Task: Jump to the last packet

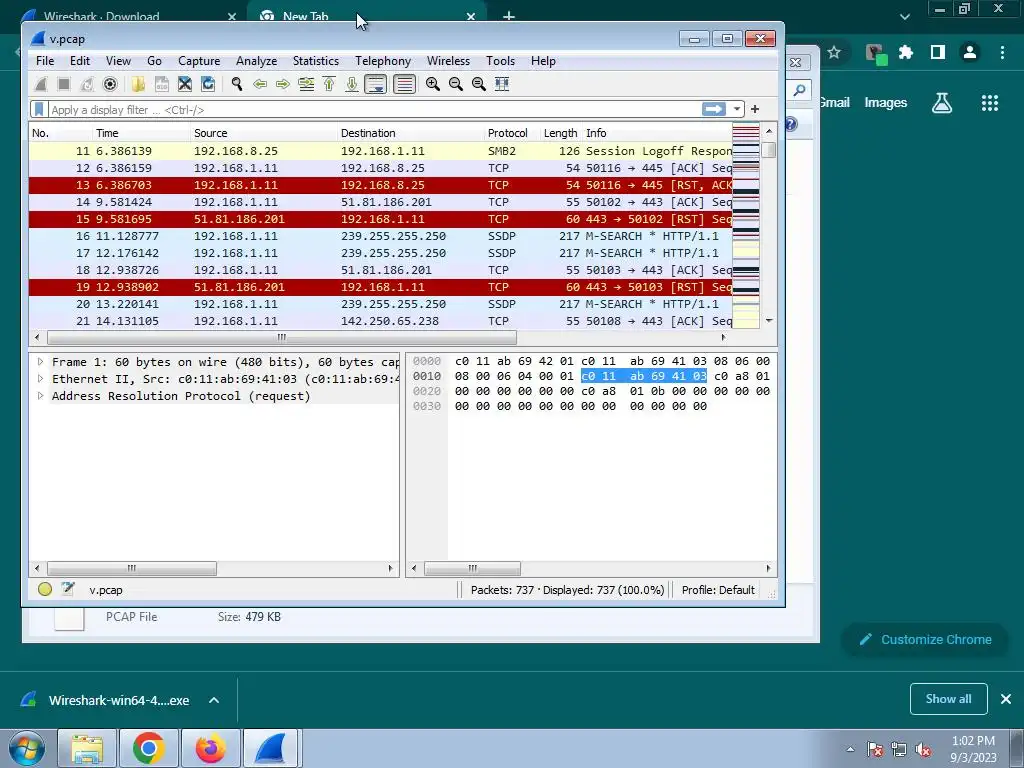Action: tap(351, 84)
